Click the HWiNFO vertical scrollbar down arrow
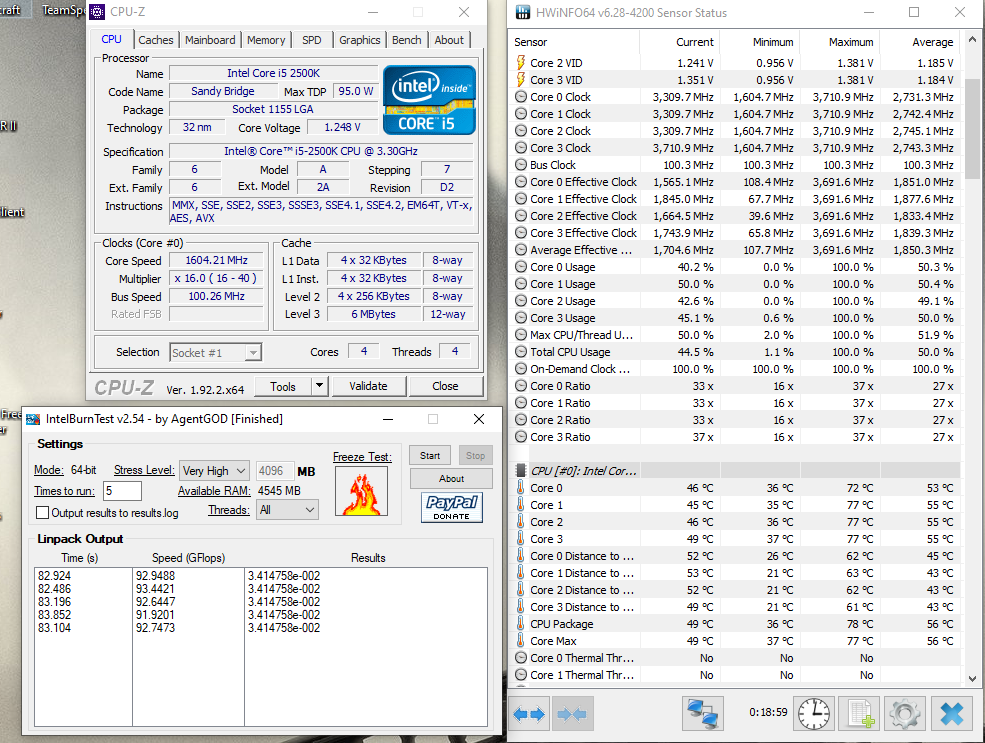The width and height of the screenshot is (985, 743). click(972, 678)
